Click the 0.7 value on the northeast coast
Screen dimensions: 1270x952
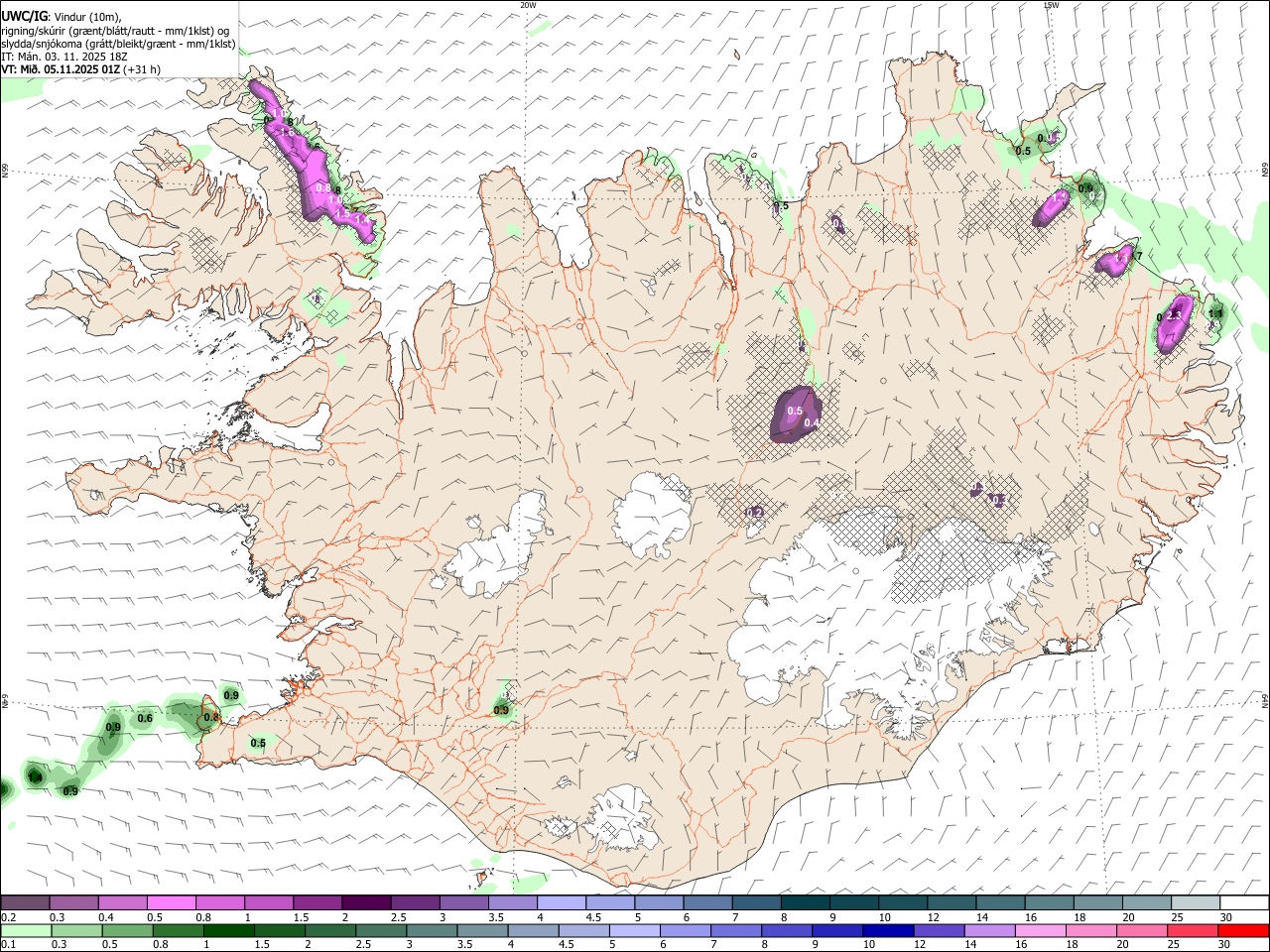coord(1136,257)
